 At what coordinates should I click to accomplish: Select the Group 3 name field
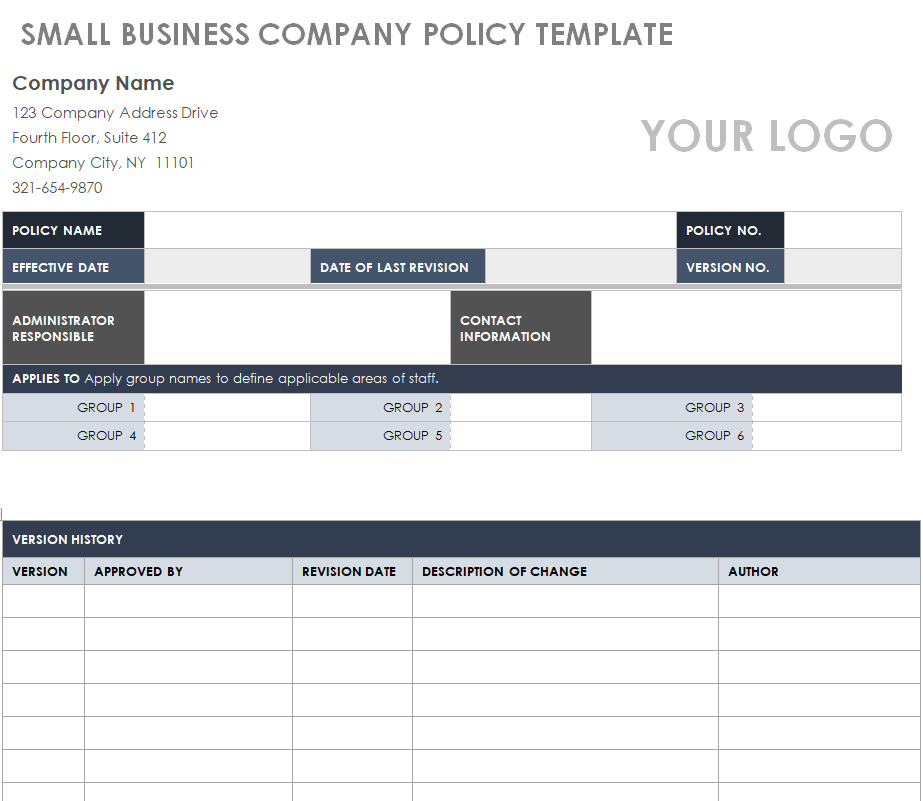click(826, 408)
